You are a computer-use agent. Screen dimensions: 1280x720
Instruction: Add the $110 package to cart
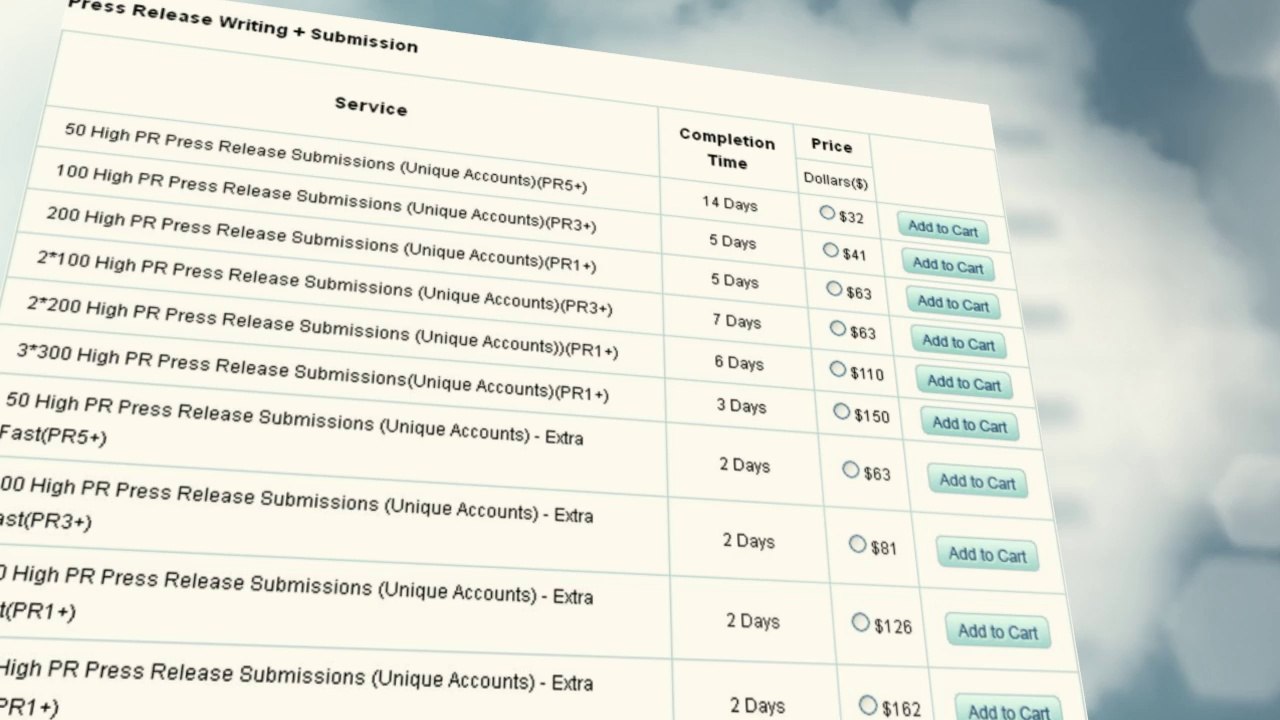(x=964, y=382)
